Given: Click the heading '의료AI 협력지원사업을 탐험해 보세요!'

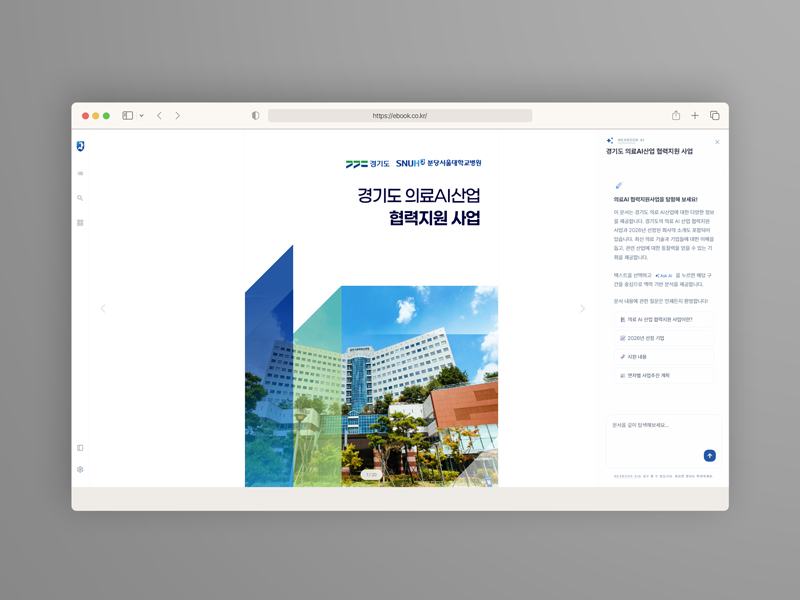Looking at the screenshot, I should tap(655, 199).
